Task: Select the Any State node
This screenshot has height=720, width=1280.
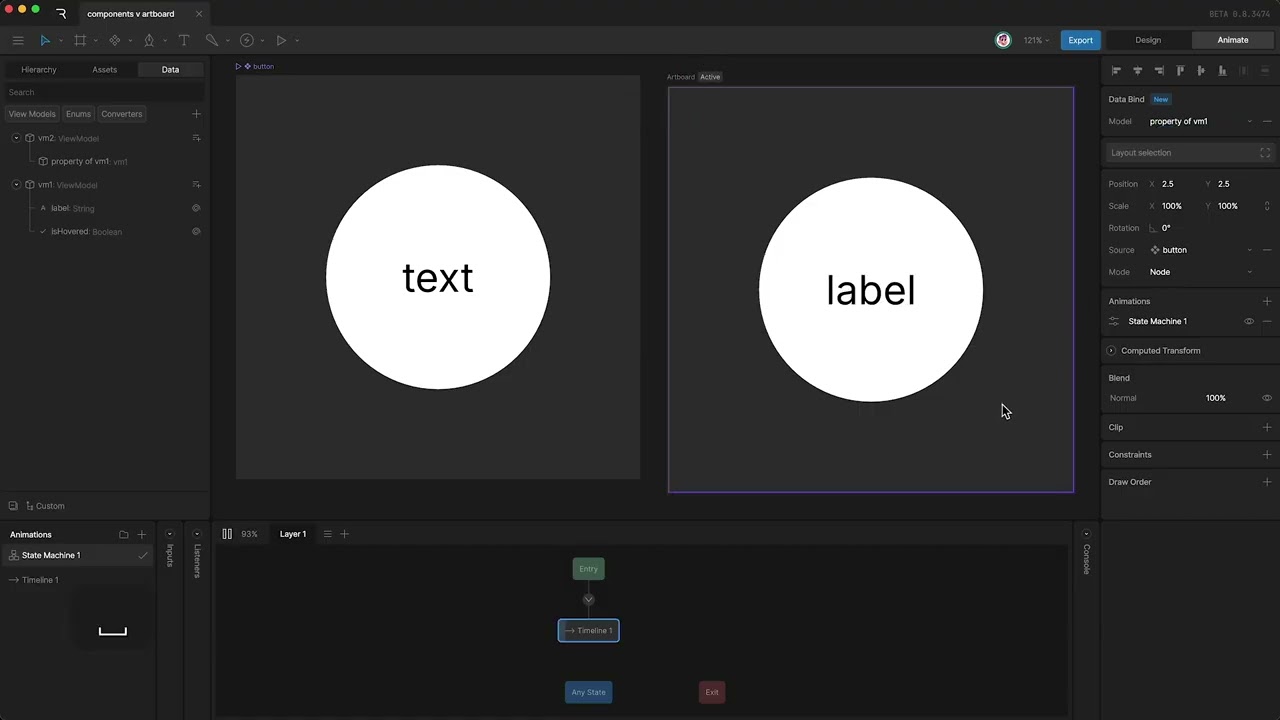Action: point(588,692)
